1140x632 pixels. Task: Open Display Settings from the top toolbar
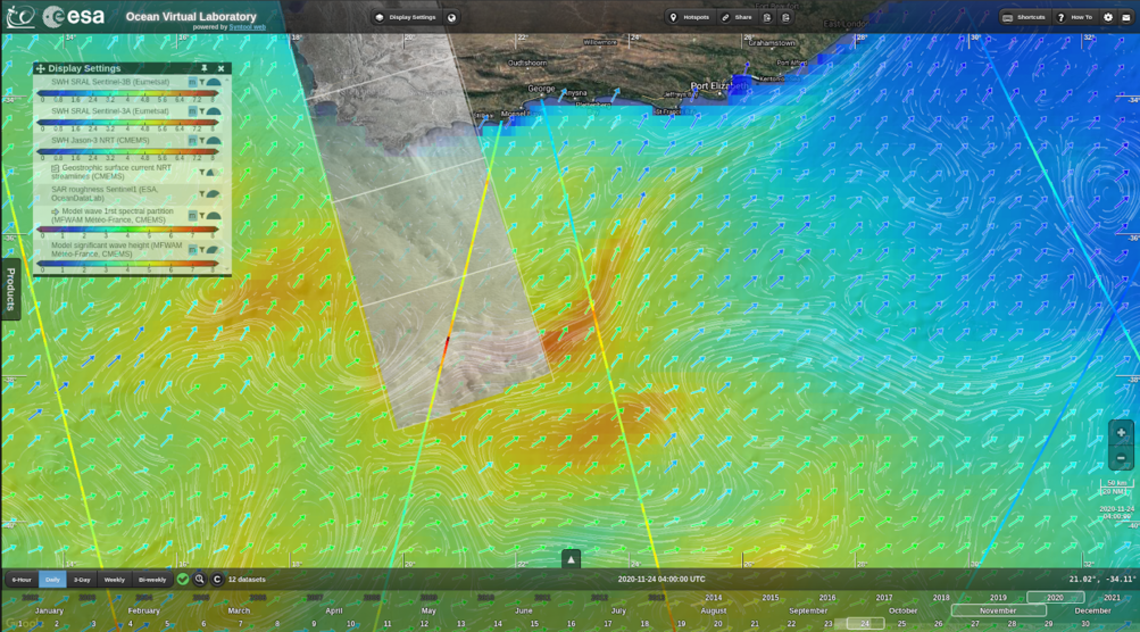click(x=405, y=17)
